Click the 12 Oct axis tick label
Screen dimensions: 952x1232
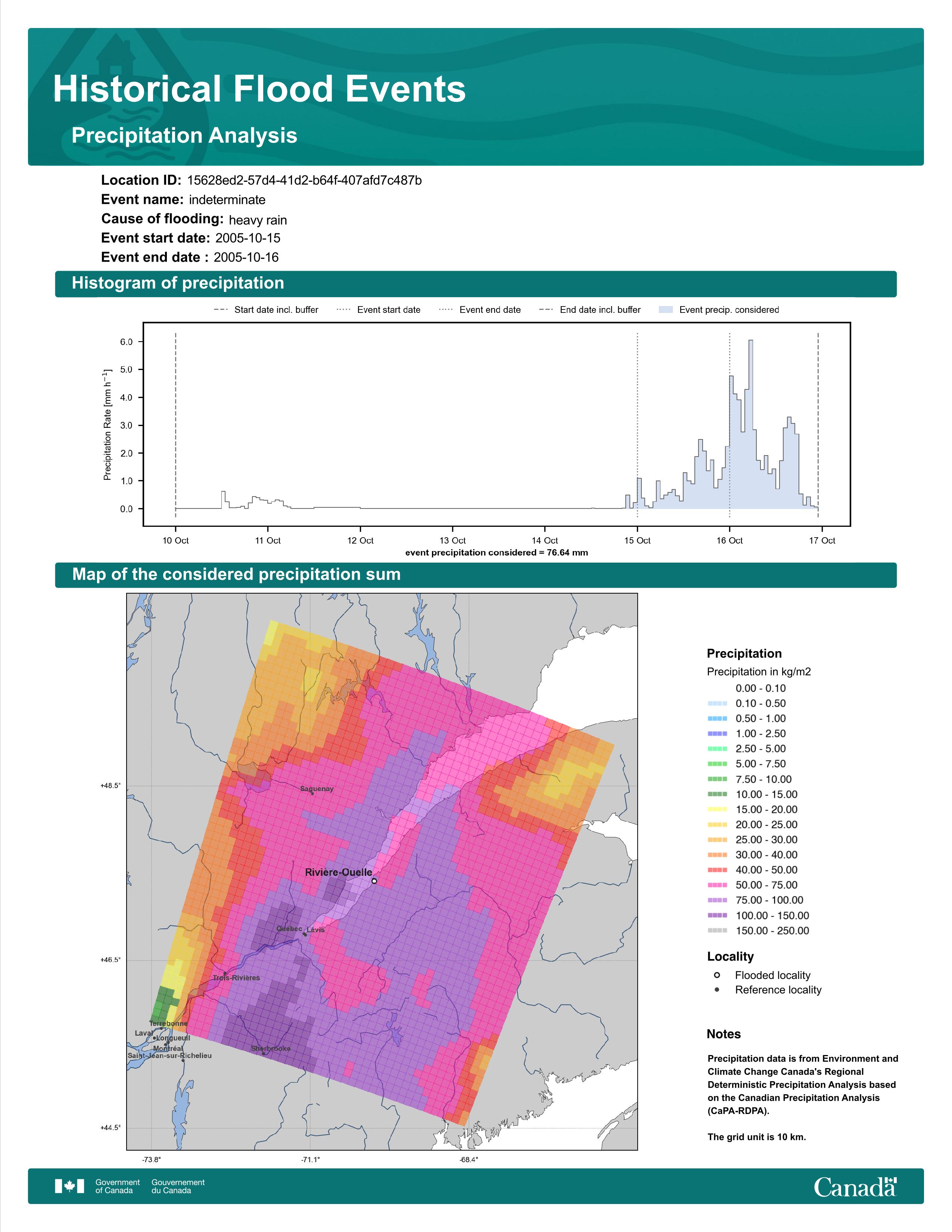point(360,541)
